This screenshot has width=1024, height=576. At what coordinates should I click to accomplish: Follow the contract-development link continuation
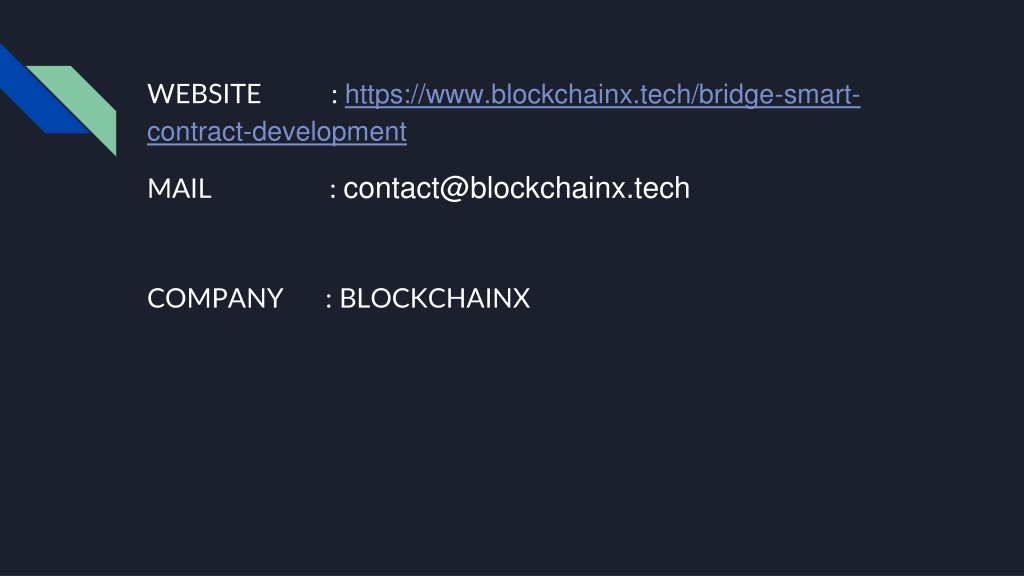tap(277, 133)
